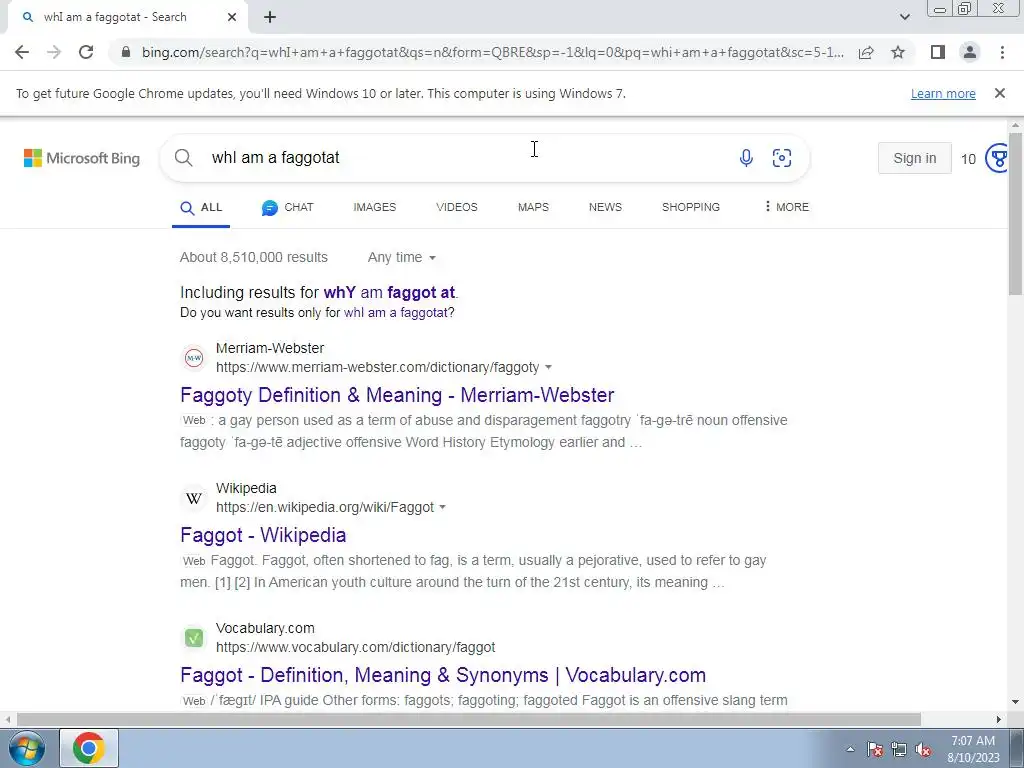Click the horizontal scrollbar thumb
The height and width of the screenshot is (768, 1024).
pyautogui.click(x=468, y=720)
